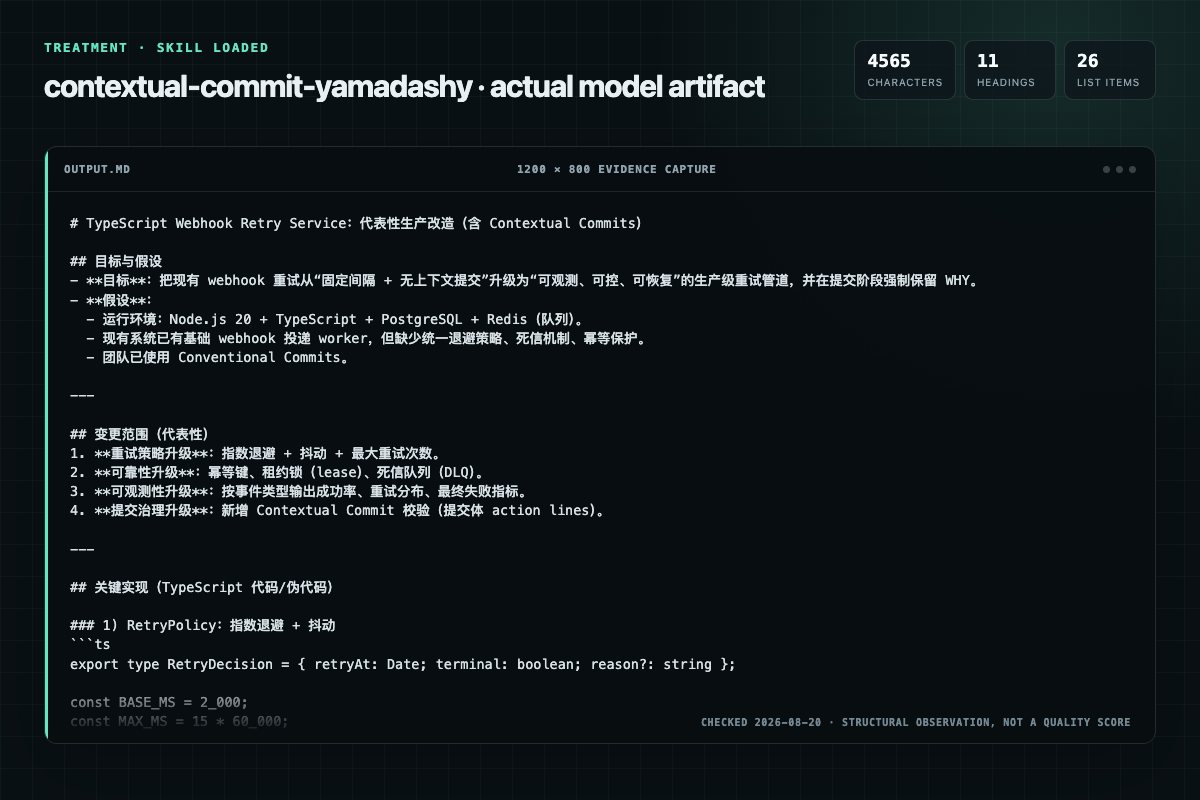Click the 'const MAX_MS = 15 * 60_000;' line
The image size is (1200, 800).
(179, 721)
